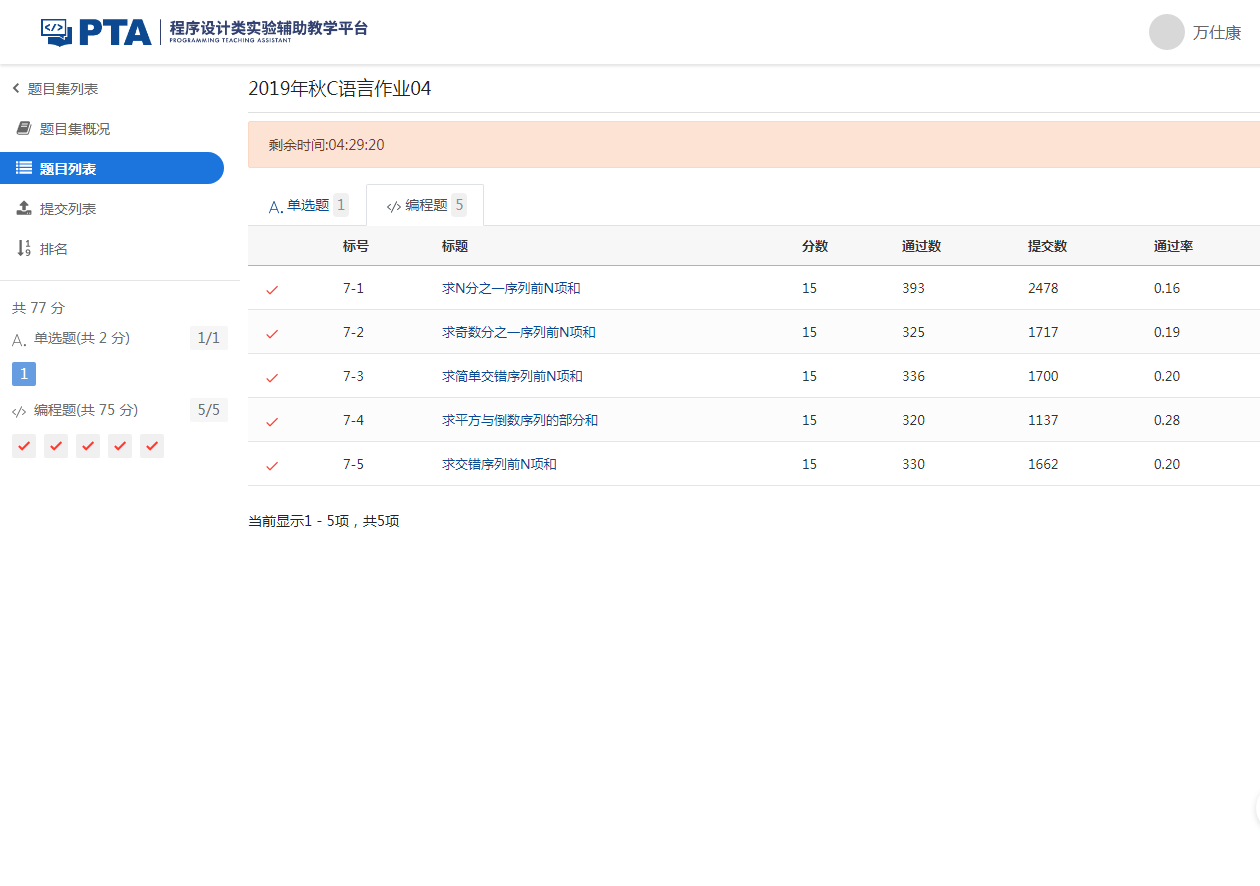Image resolution: width=1260 pixels, height=886 pixels.
Task: Click sidebar heading 编程题(共 75 分)
Action: (86, 410)
